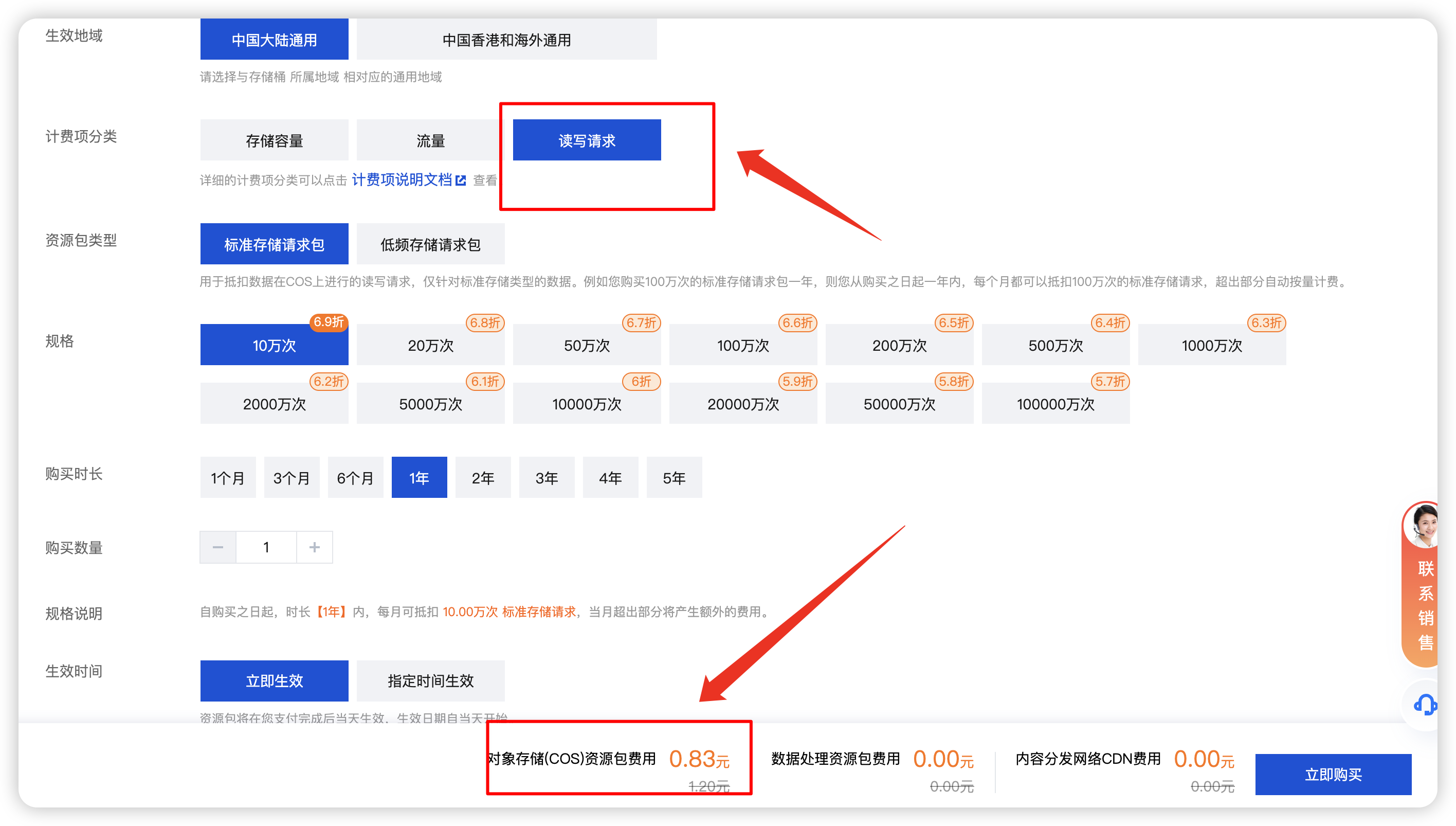Select 存储容量 billing category
This screenshot has height=826, width=1456.
click(x=274, y=140)
